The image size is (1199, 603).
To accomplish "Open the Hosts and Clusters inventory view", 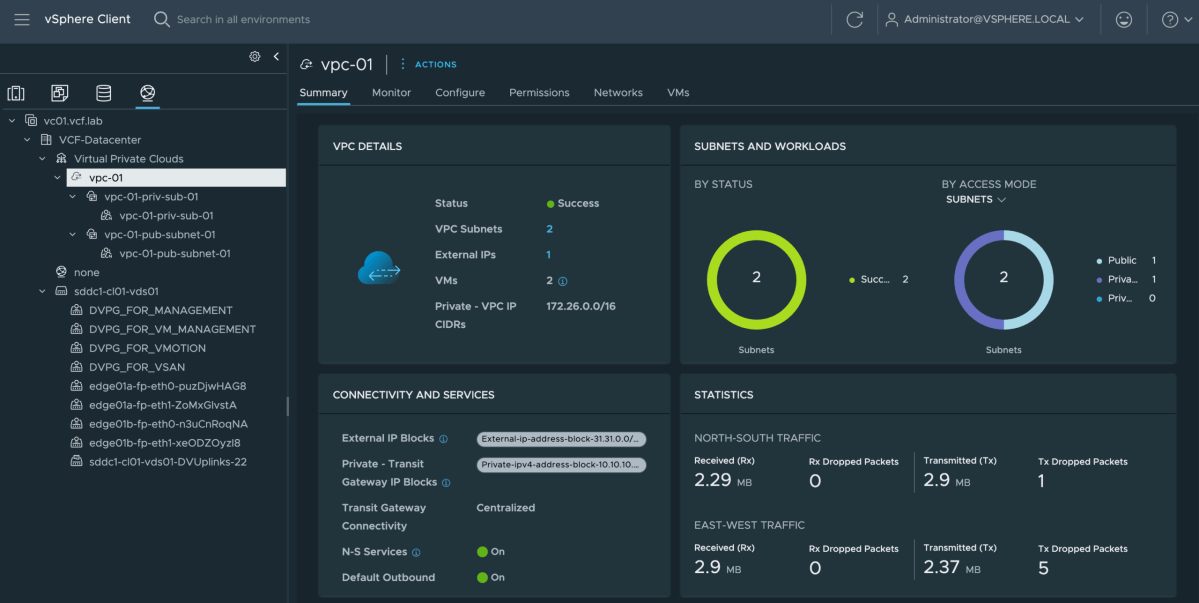I will [x=16, y=92].
